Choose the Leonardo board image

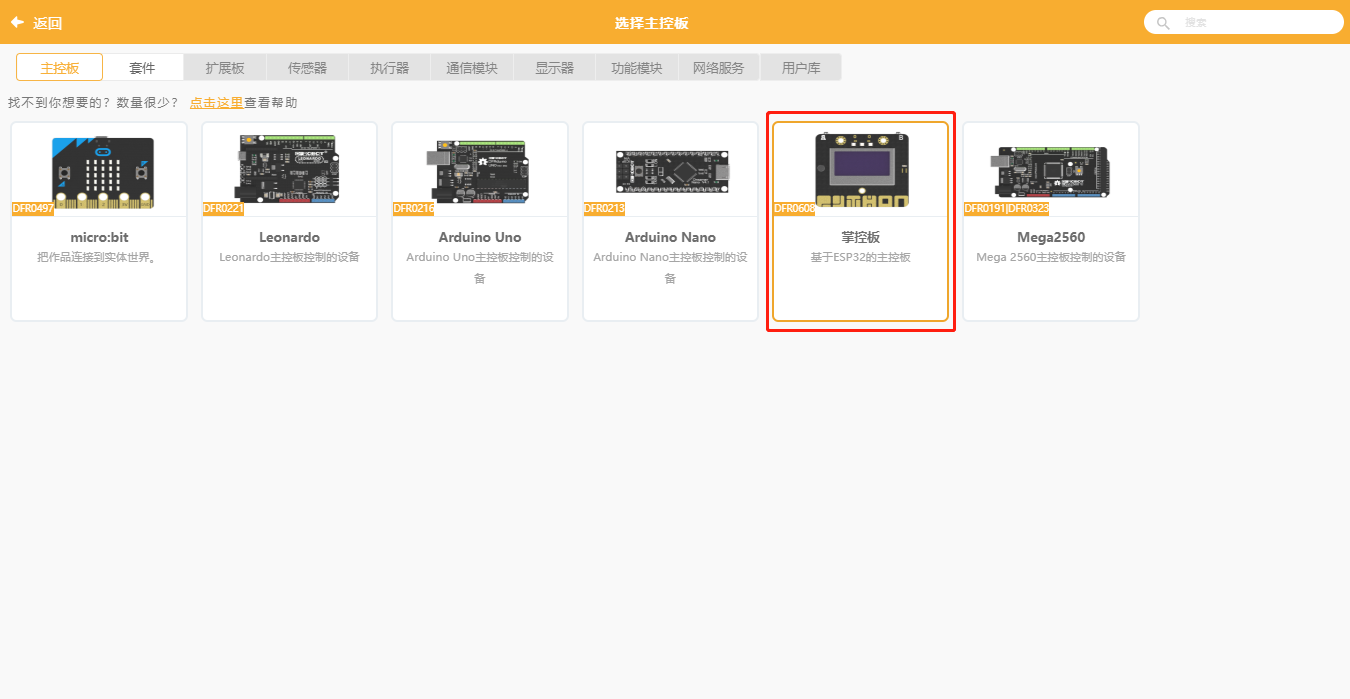click(x=289, y=170)
